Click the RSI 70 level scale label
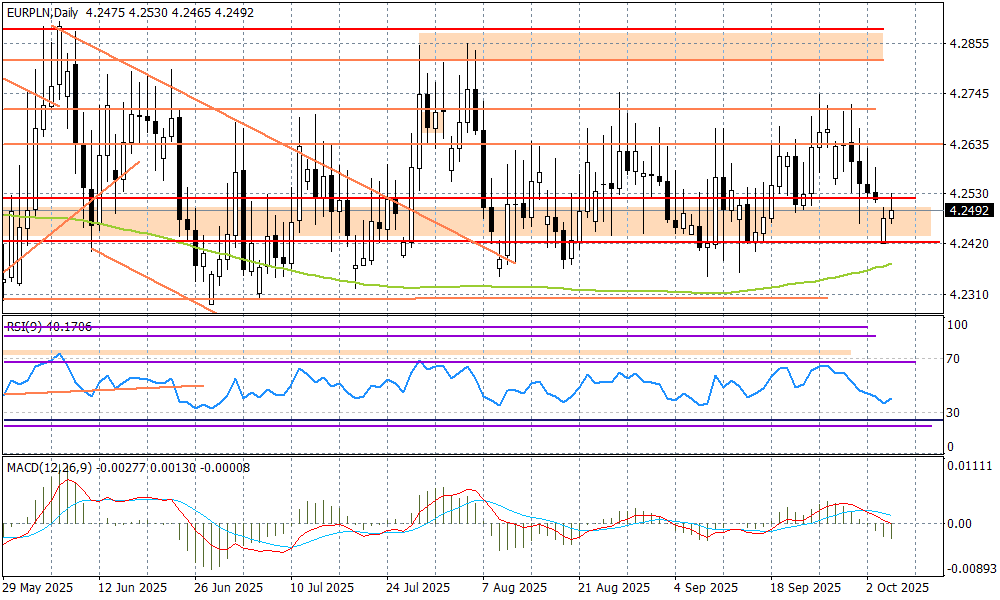 [x=956, y=359]
